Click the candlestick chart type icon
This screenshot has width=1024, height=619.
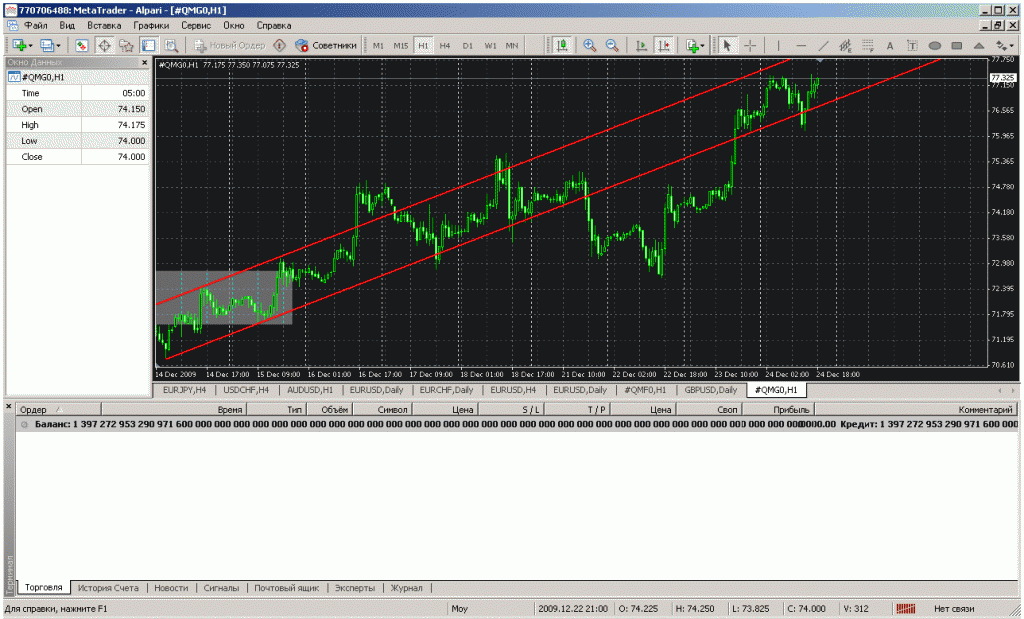[x=561, y=45]
